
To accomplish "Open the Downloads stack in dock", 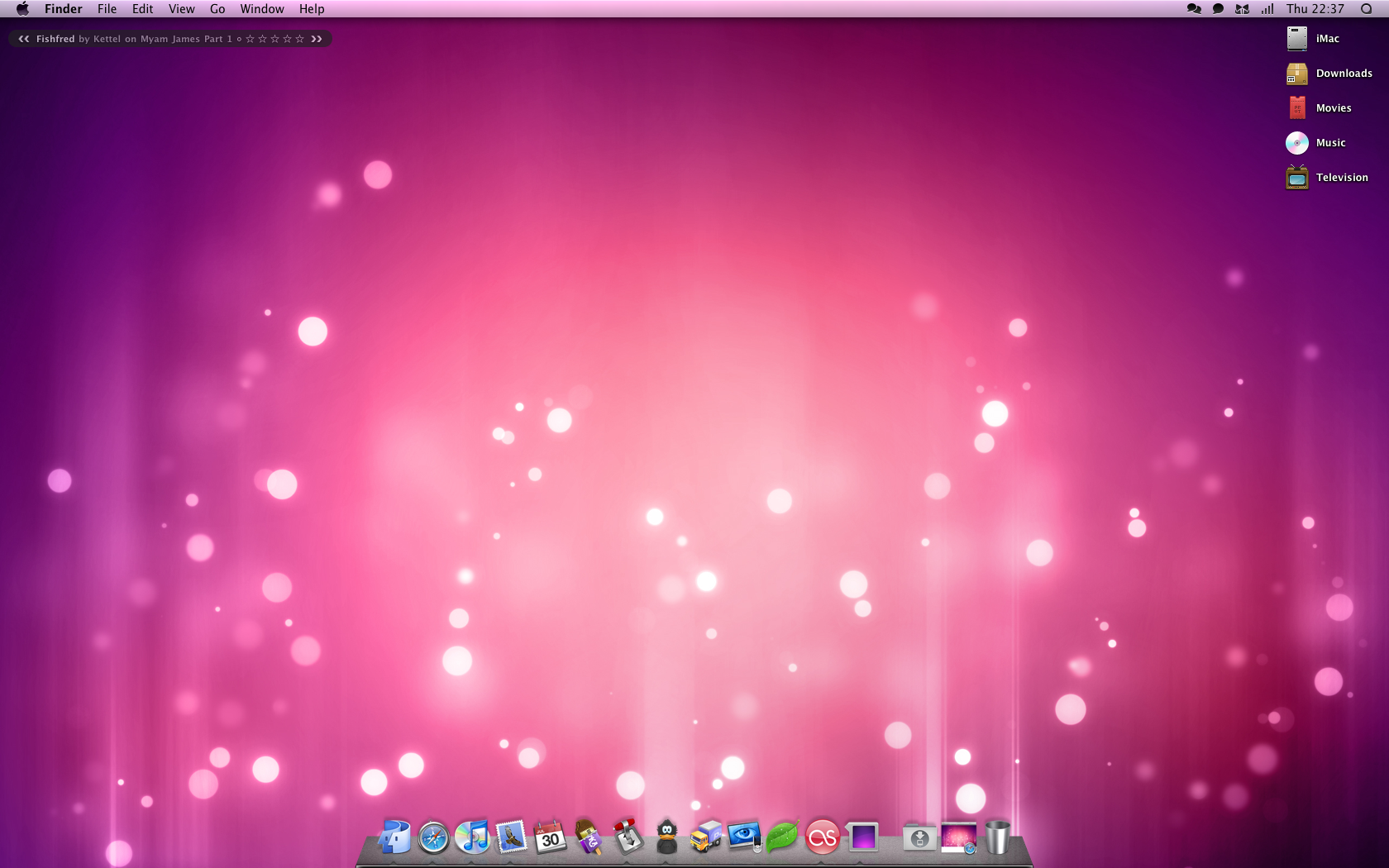I will [x=919, y=838].
